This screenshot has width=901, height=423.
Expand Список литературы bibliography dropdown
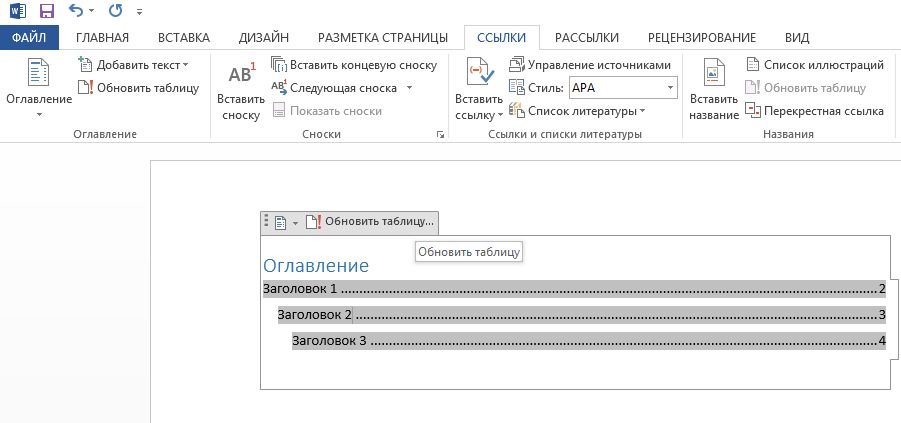tap(642, 111)
